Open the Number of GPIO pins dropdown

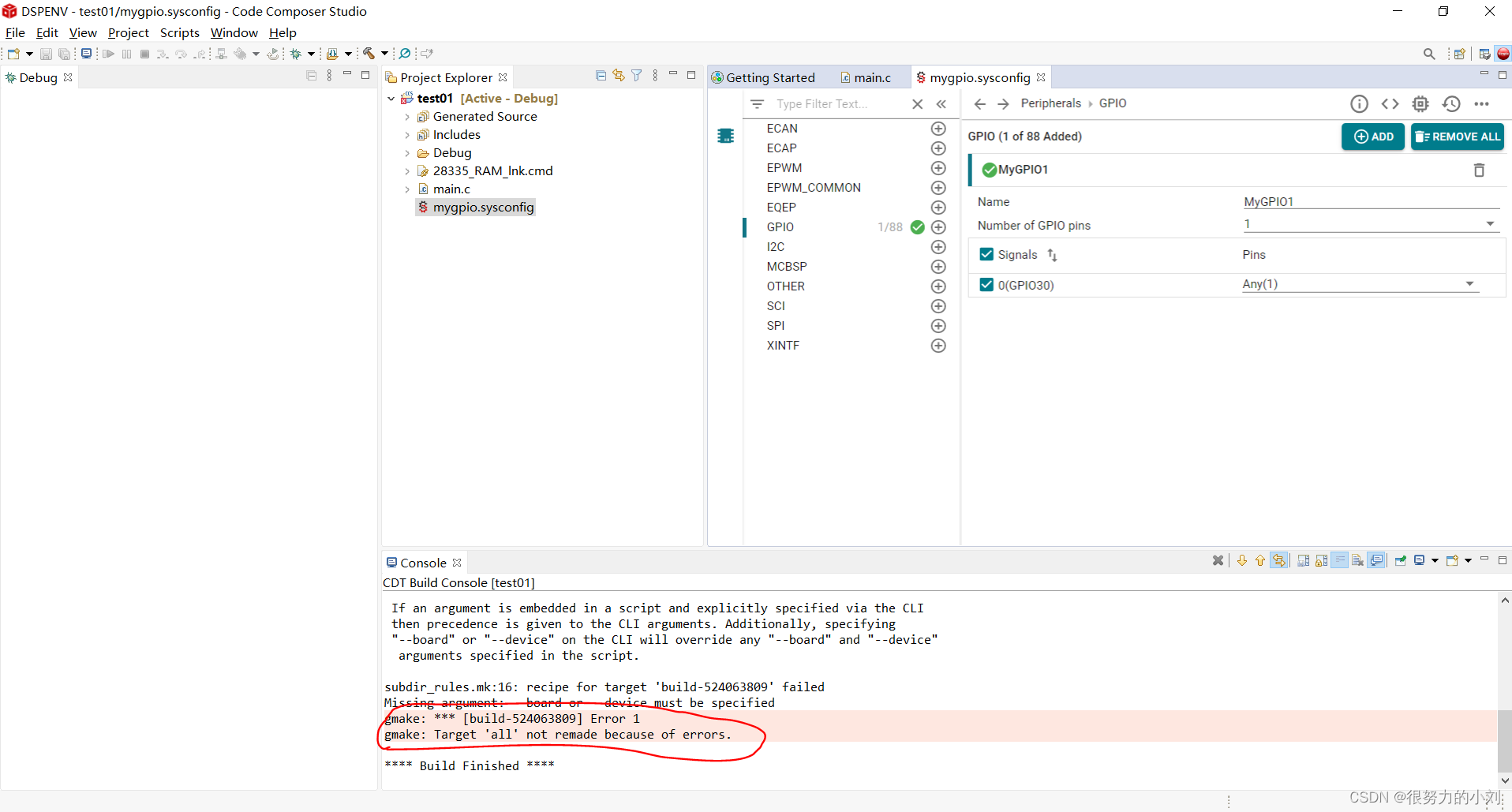click(x=1490, y=223)
